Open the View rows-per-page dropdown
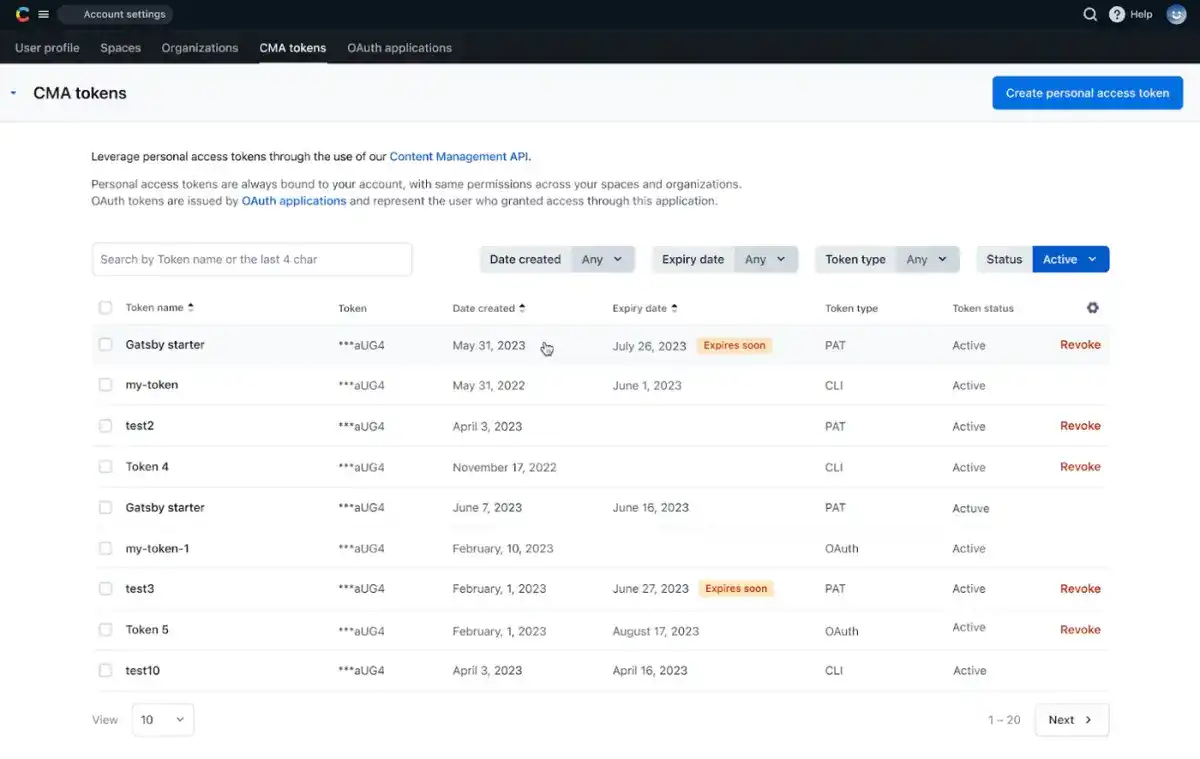The height and width of the screenshot is (759, 1200). (x=162, y=720)
